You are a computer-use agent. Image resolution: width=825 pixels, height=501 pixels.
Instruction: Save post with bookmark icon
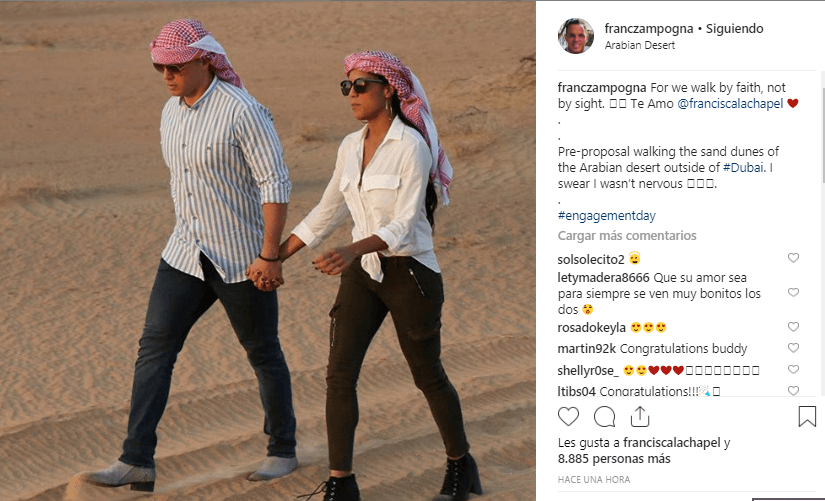click(807, 416)
